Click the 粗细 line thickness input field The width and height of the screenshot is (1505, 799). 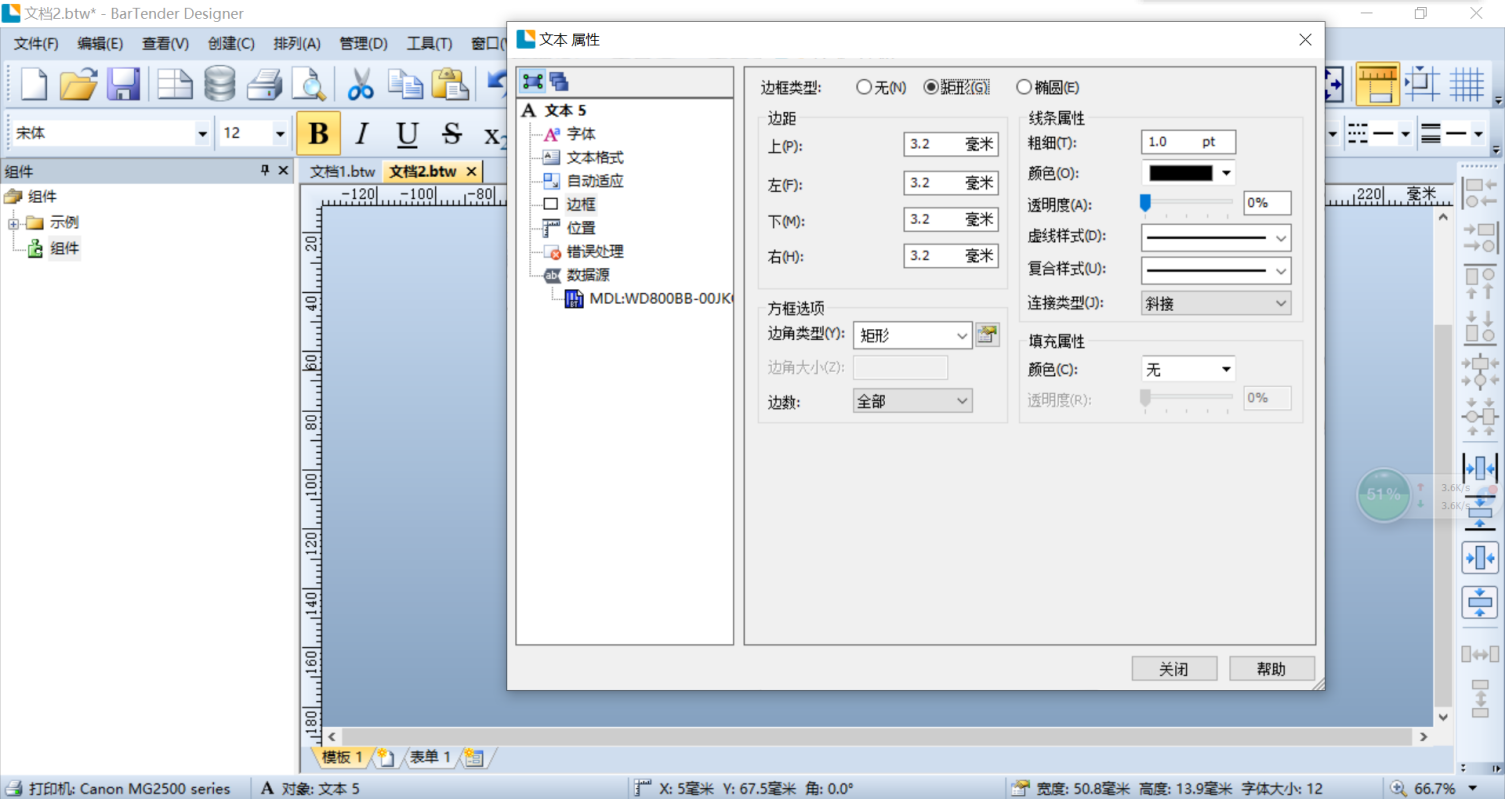click(x=1188, y=142)
